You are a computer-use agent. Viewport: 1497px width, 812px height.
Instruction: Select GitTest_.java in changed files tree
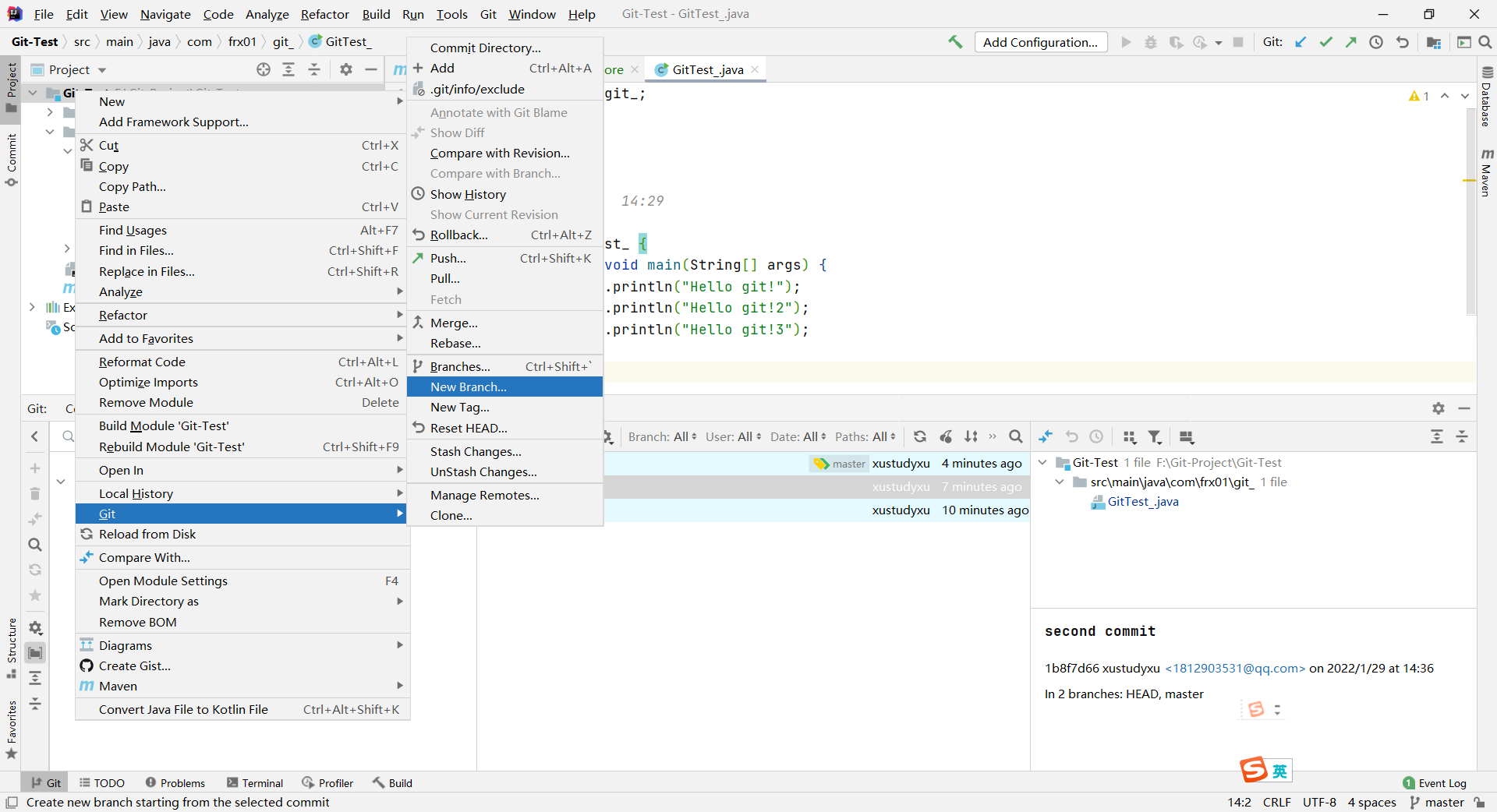1142,502
